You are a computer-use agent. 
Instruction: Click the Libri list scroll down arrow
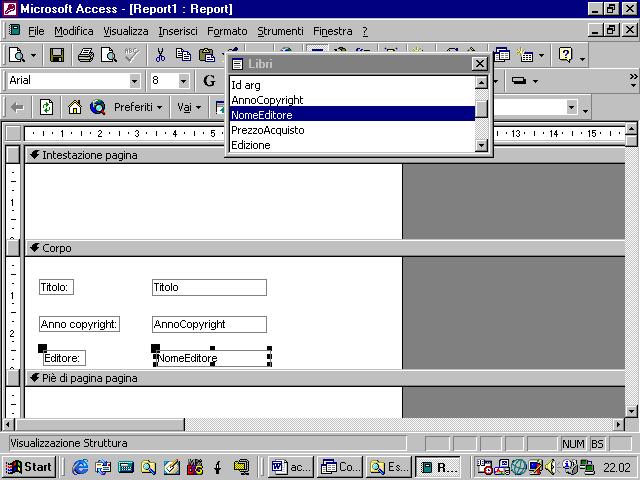click(x=482, y=145)
